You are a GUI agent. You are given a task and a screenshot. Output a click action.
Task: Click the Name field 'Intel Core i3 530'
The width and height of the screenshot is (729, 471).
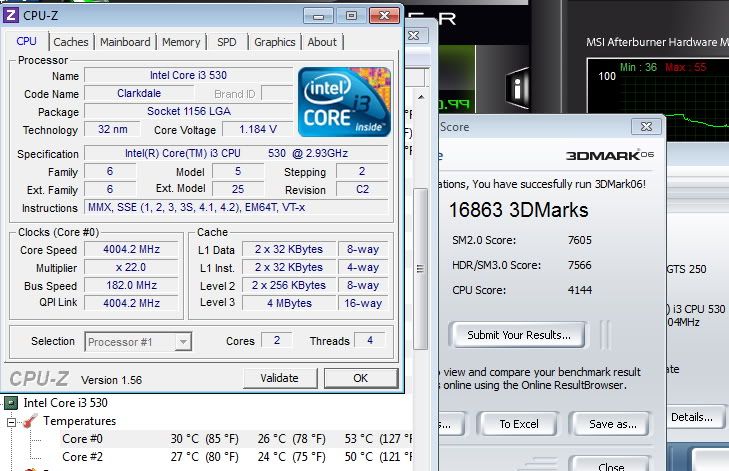point(188,75)
